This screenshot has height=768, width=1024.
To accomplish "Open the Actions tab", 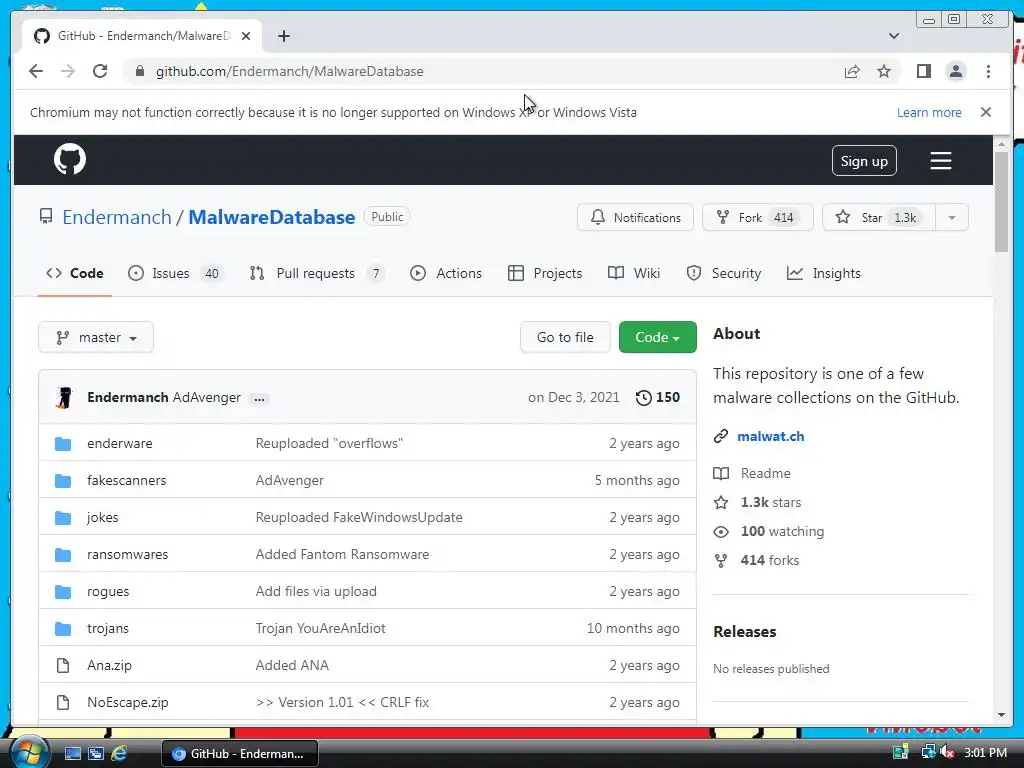I will [446, 274].
